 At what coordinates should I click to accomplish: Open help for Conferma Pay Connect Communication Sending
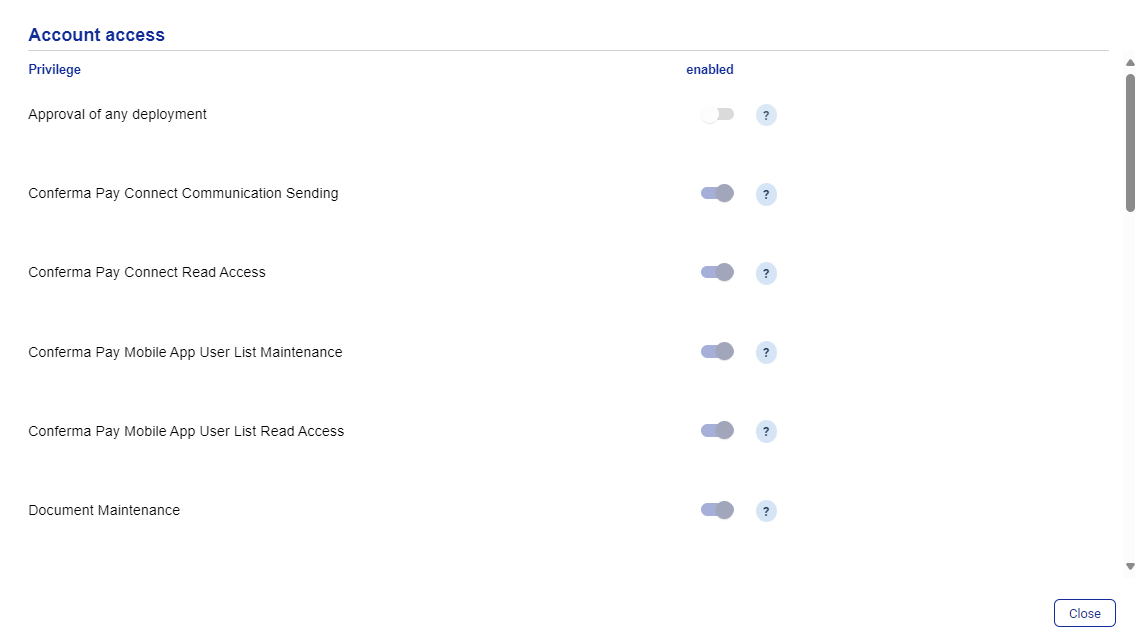[x=766, y=194]
